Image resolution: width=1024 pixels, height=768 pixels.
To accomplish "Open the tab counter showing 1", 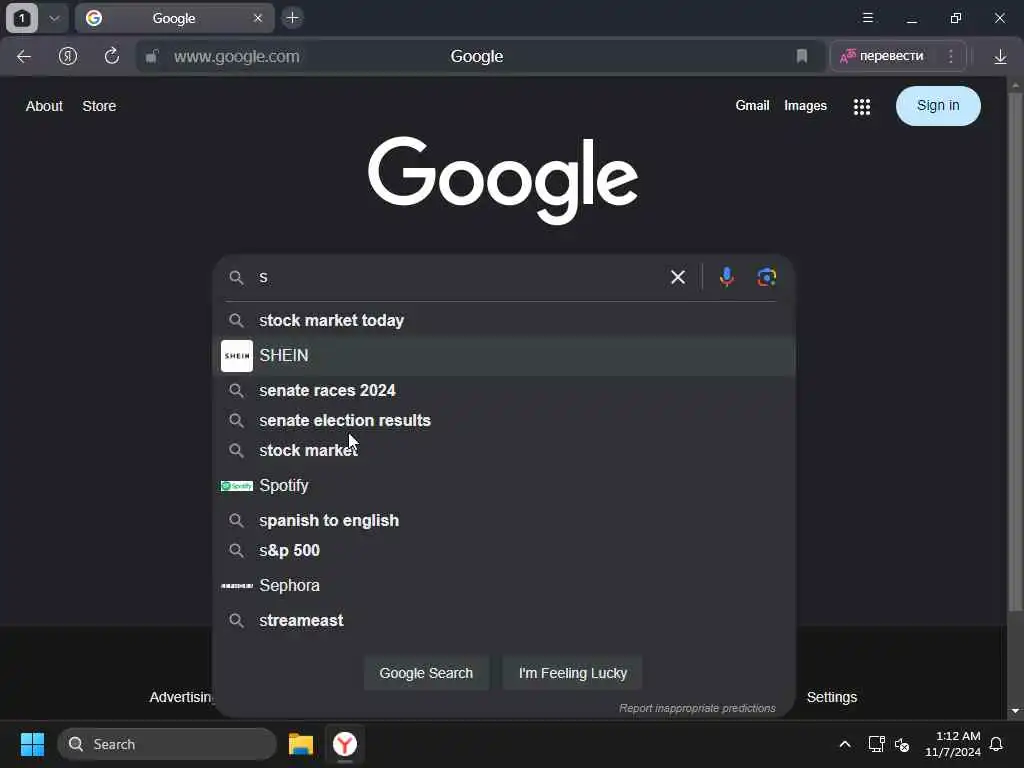I will tap(22, 18).
